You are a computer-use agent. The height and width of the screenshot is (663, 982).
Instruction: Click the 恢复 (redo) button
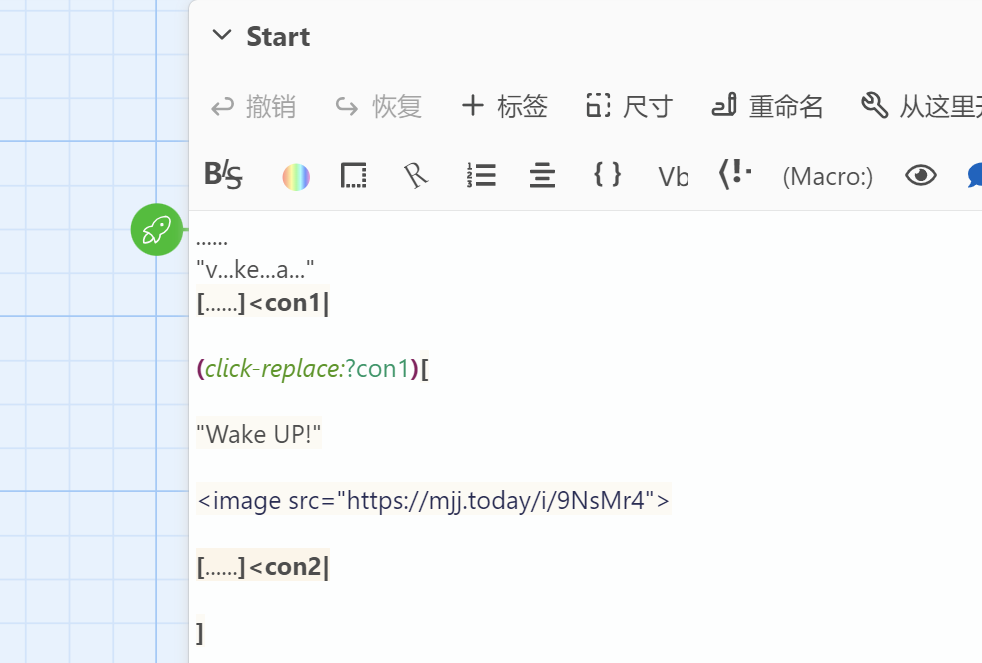click(378, 106)
